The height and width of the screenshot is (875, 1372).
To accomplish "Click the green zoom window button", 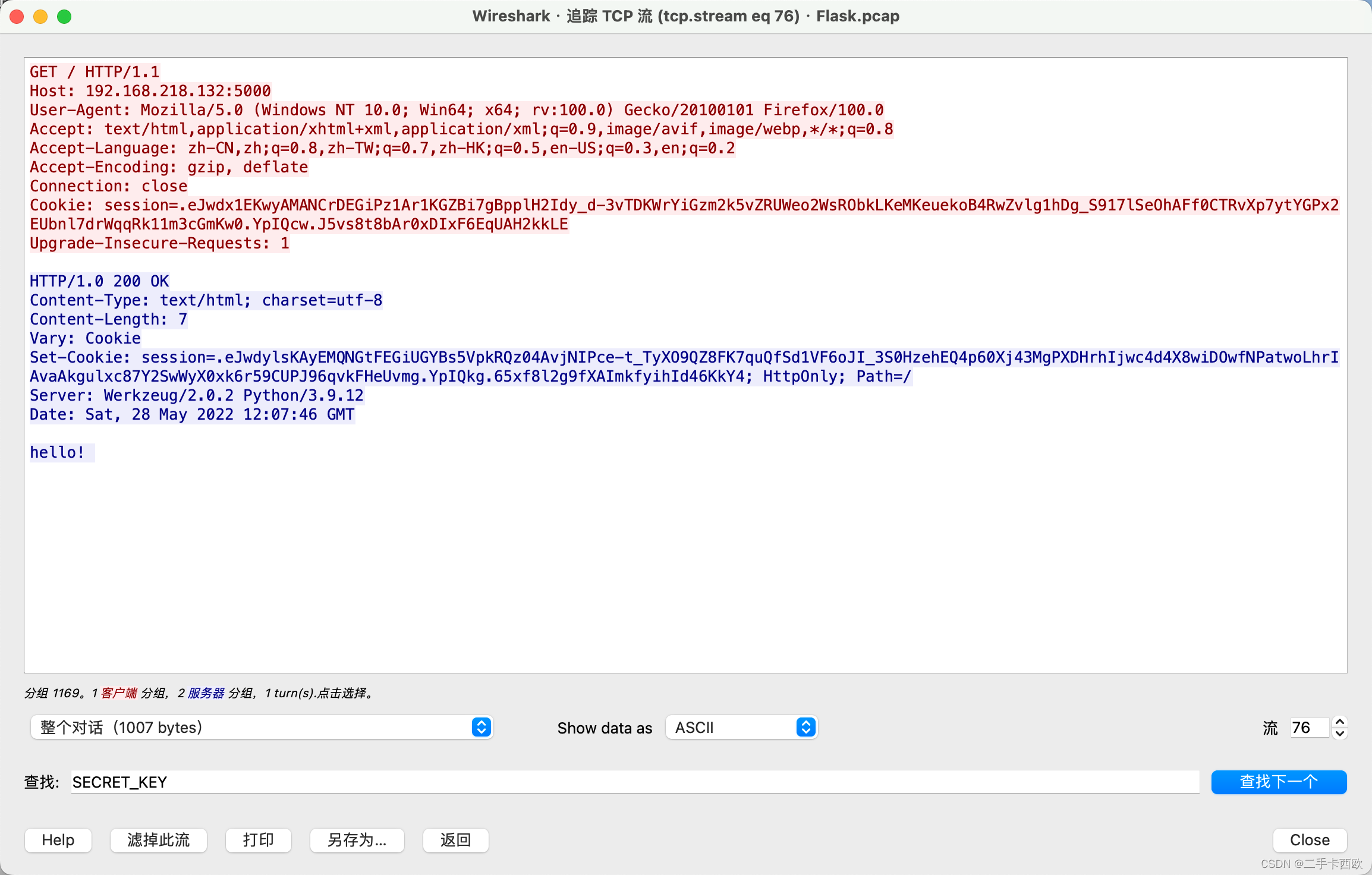I will point(64,16).
